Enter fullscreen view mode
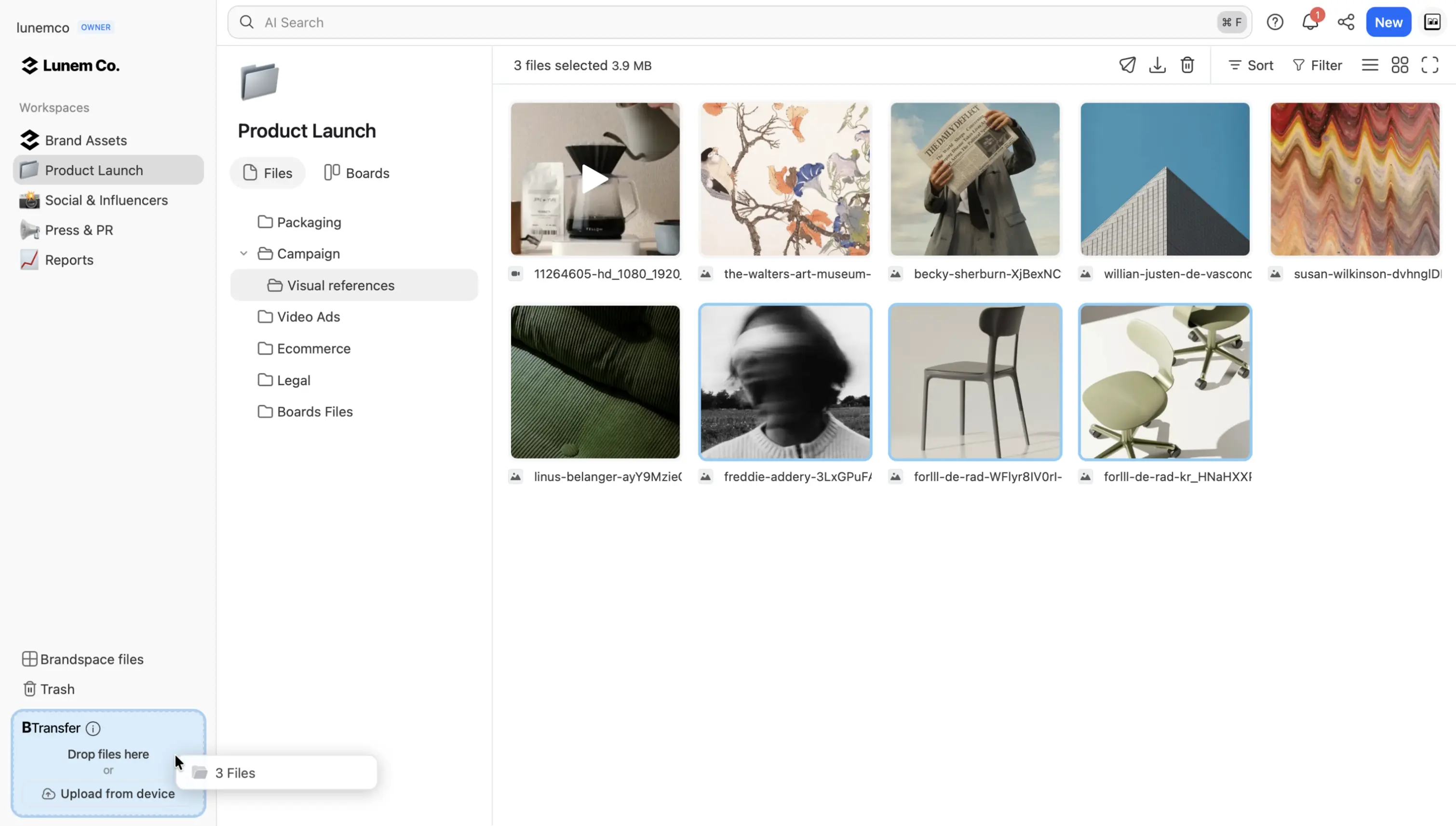Image resolution: width=1456 pixels, height=826 pixels. pos(1429,65)
